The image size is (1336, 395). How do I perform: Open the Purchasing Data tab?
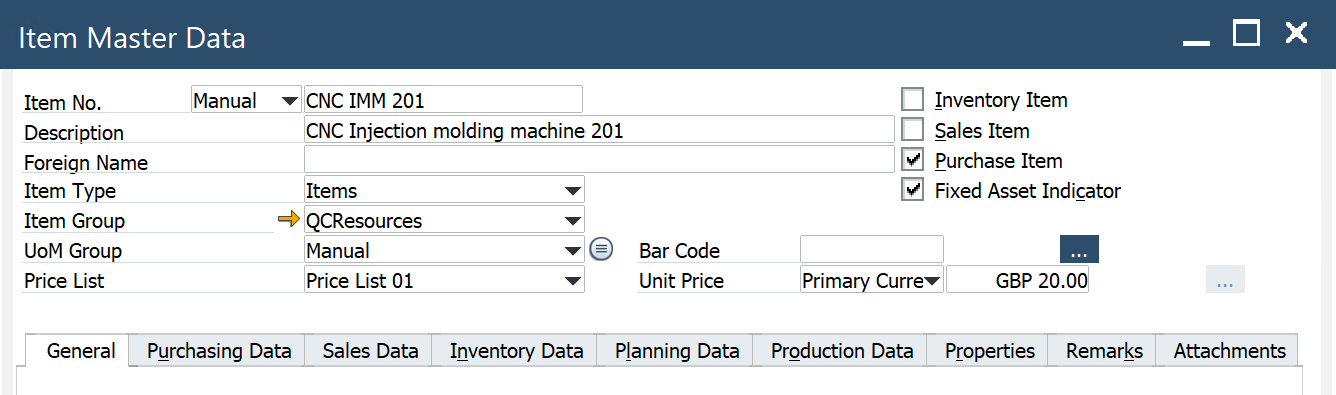219,351
